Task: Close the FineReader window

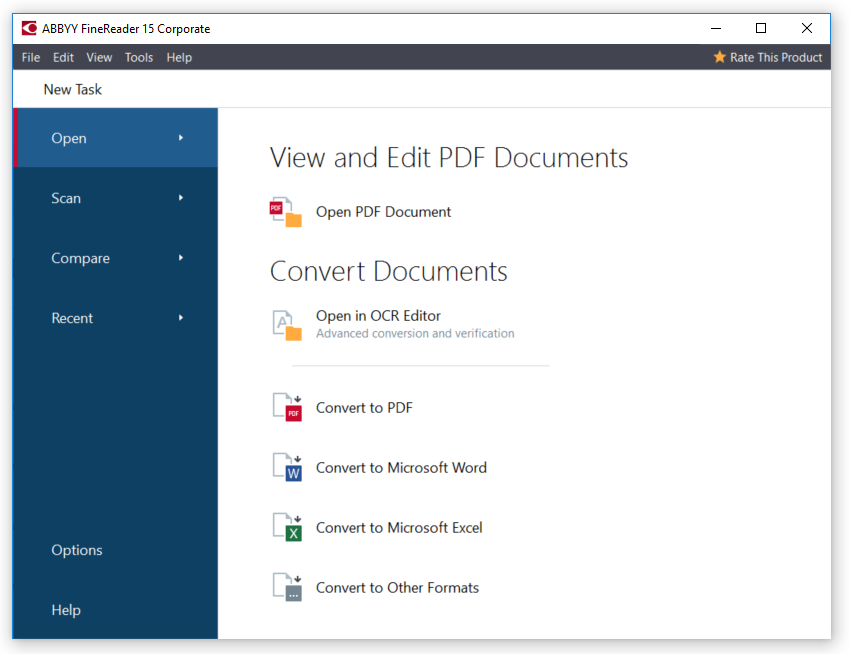Action: pyautogui.click(x=807, y=28)
